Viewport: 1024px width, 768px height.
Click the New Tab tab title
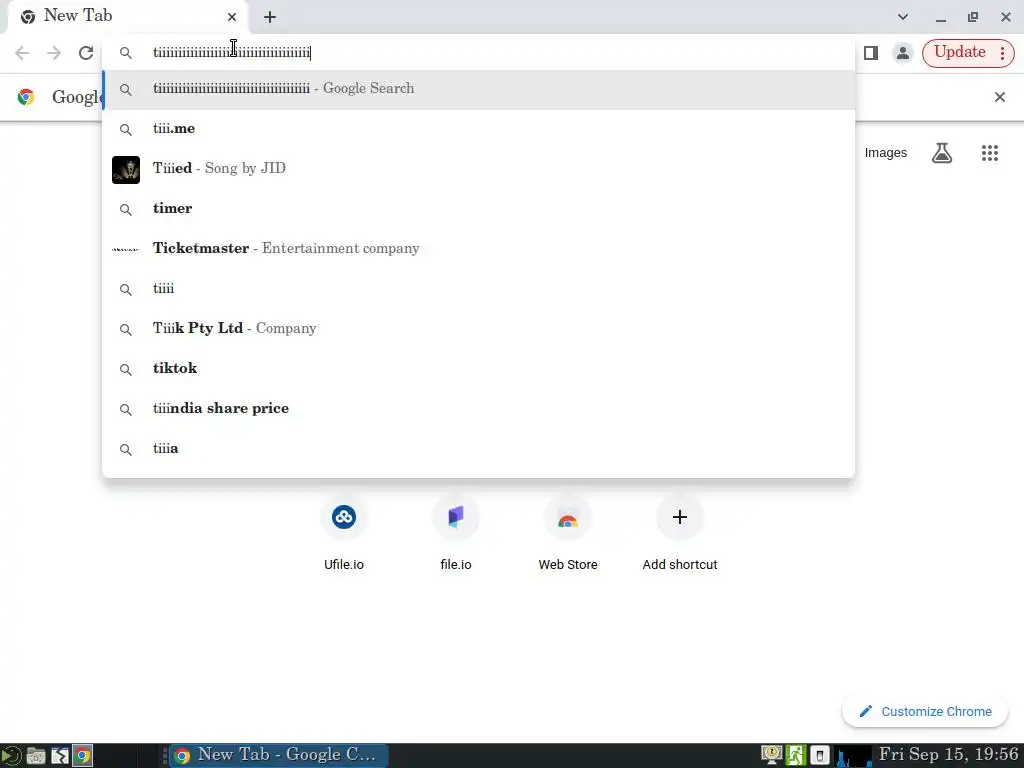tap(78, 16)
